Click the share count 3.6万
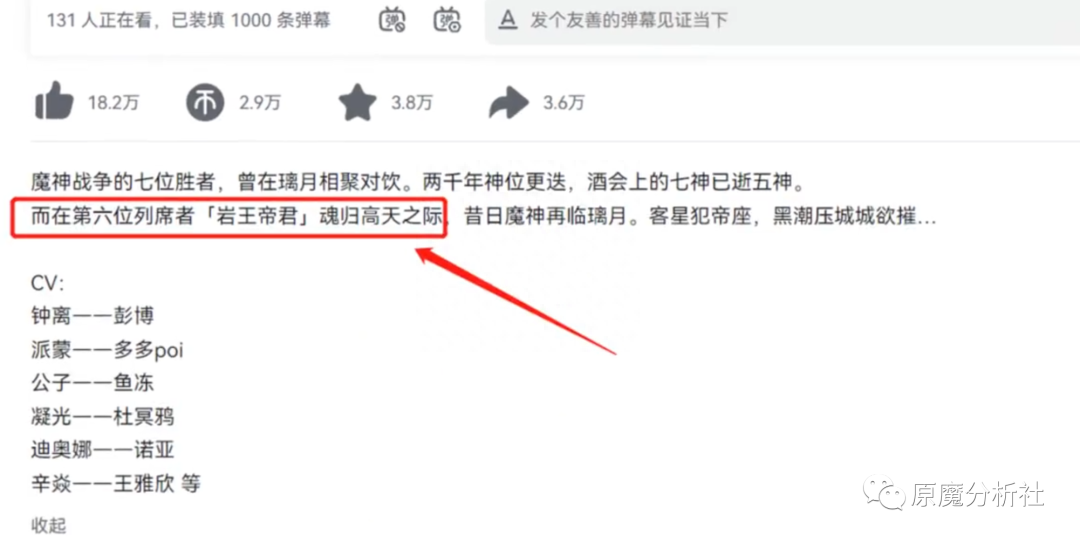 pyautogui.click(x=563, y=103)
